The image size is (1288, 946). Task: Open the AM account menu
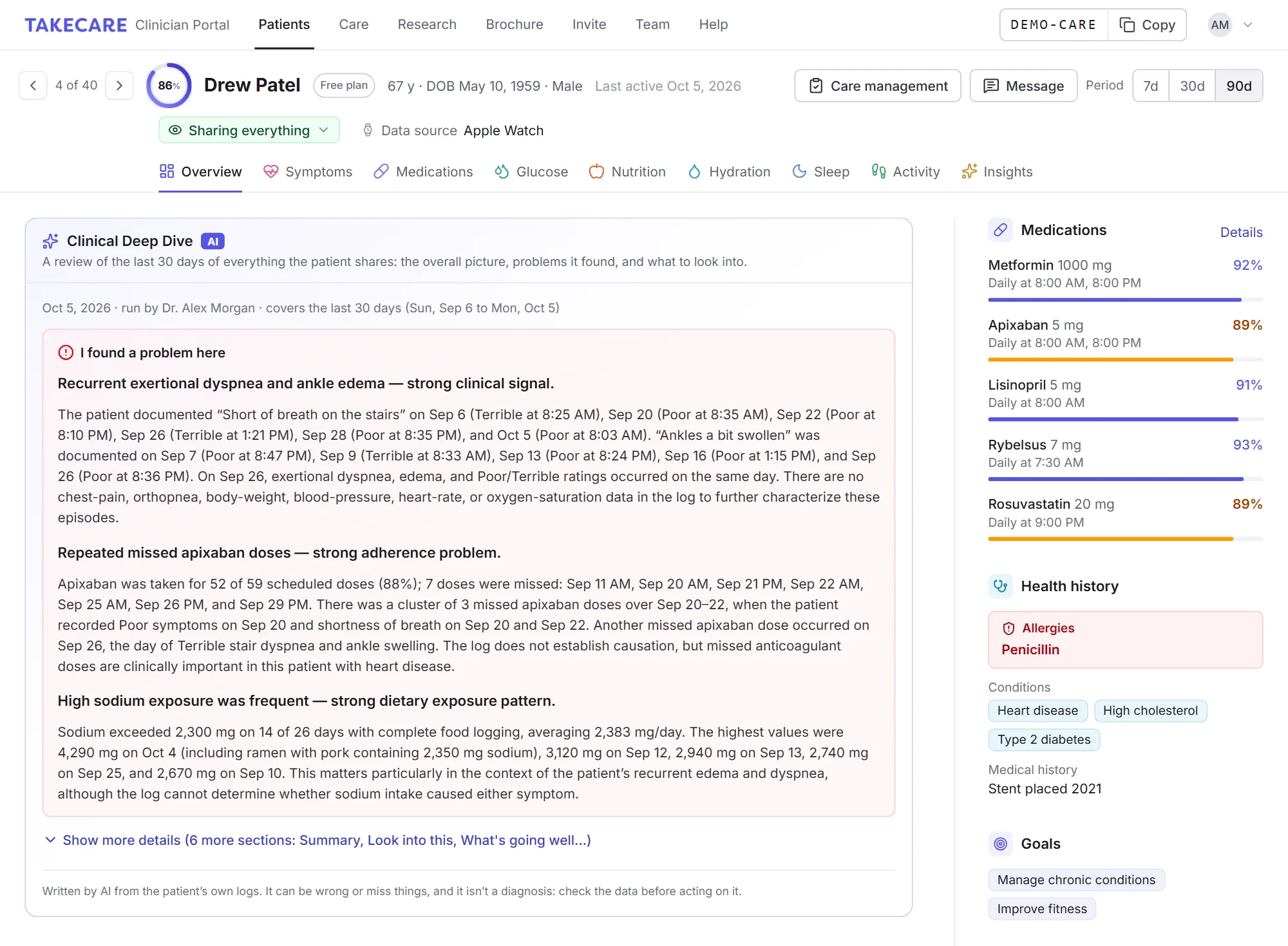click(x=1231, y=25)
